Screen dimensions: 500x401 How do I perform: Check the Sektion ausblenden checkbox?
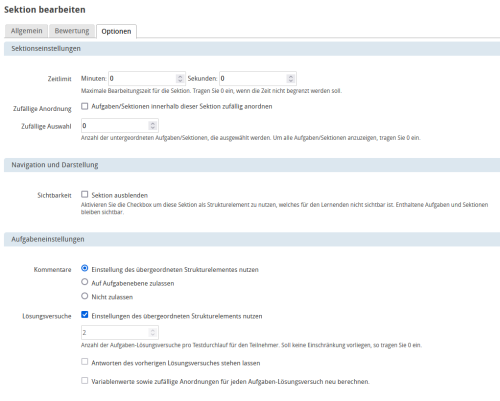pos(85,194)
